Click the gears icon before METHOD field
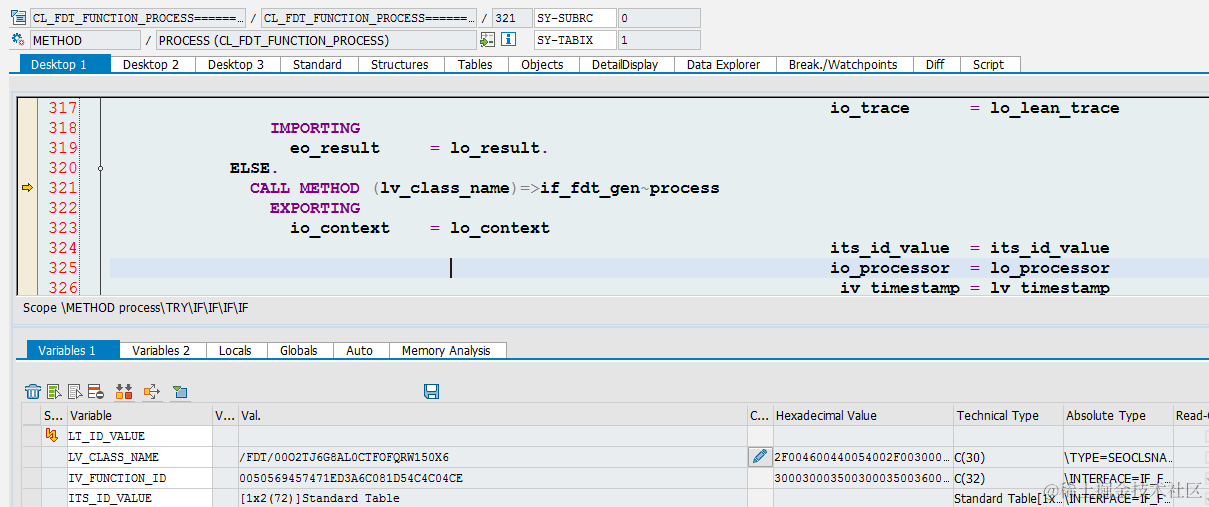 [18, 40]
